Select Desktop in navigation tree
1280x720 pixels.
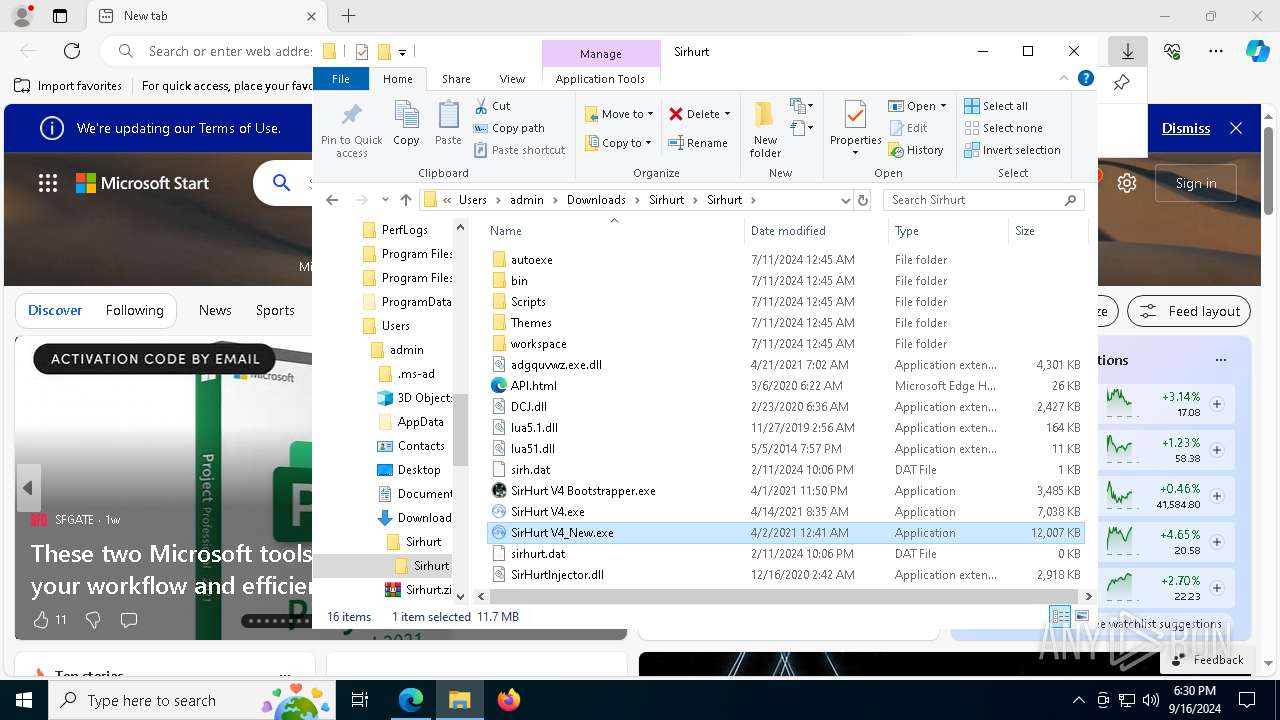point(419,470)
